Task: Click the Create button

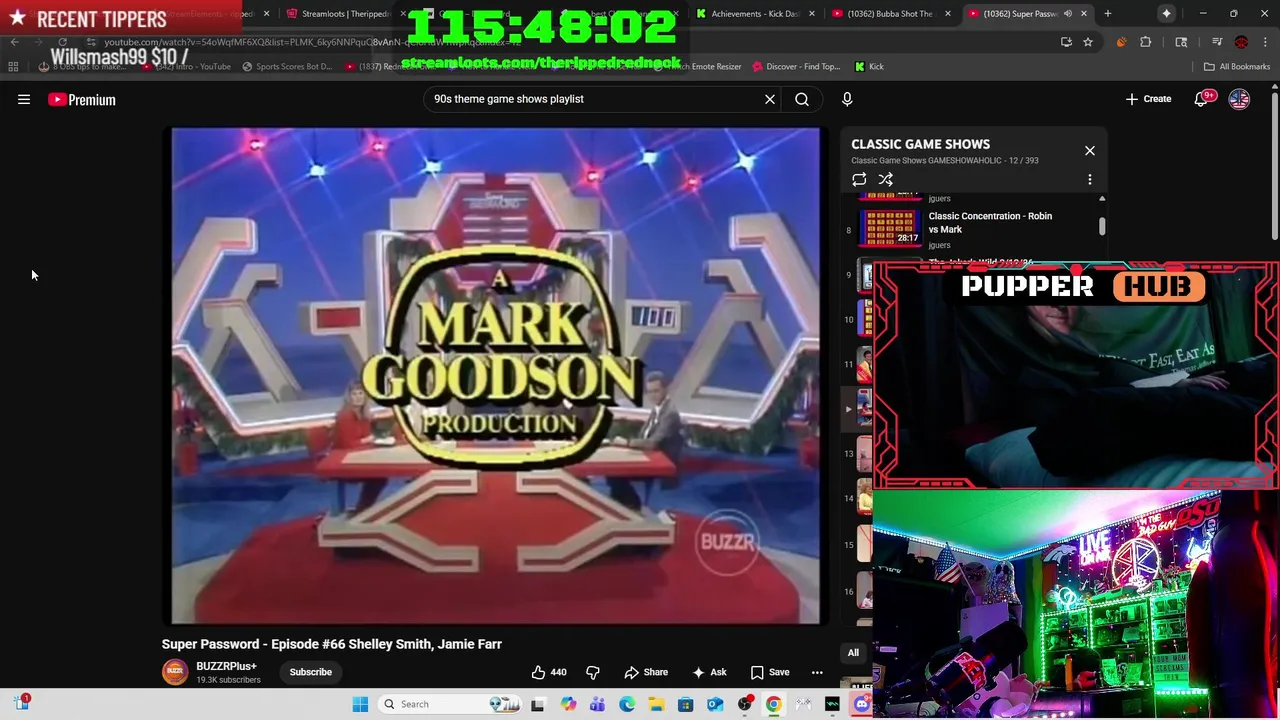Action: tap(1148, 99)
